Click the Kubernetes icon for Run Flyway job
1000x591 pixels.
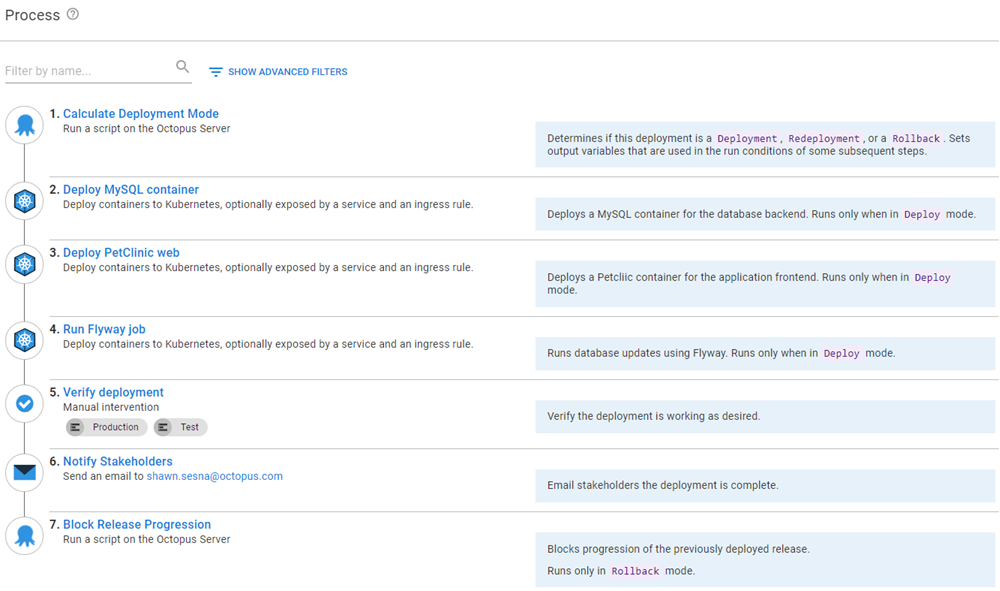coord(24,339)
